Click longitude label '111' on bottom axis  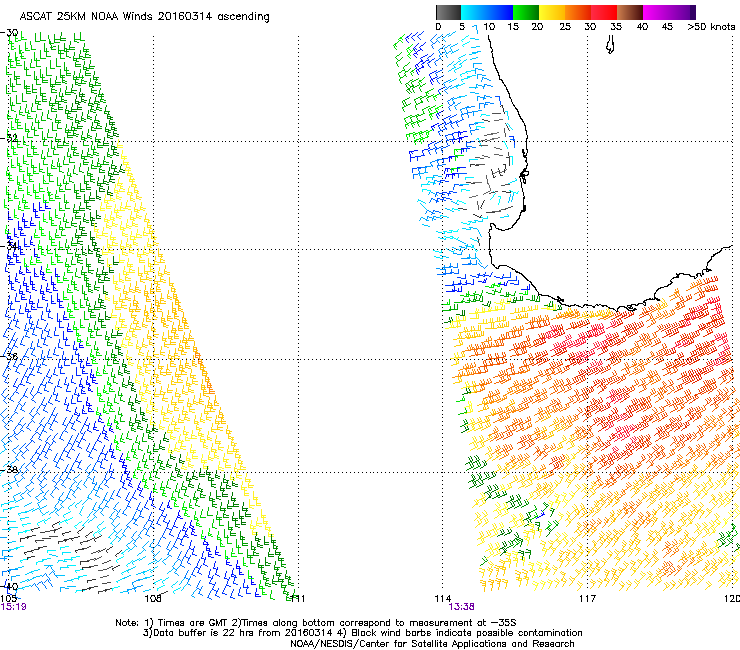(297, 599)
